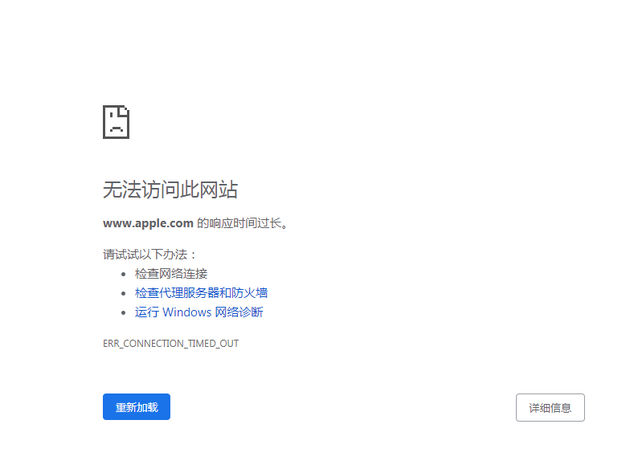This screenshot has width=630, height=473.
Task: Click the blue 重新加载 reload button
Action: (x=137, y=407)
